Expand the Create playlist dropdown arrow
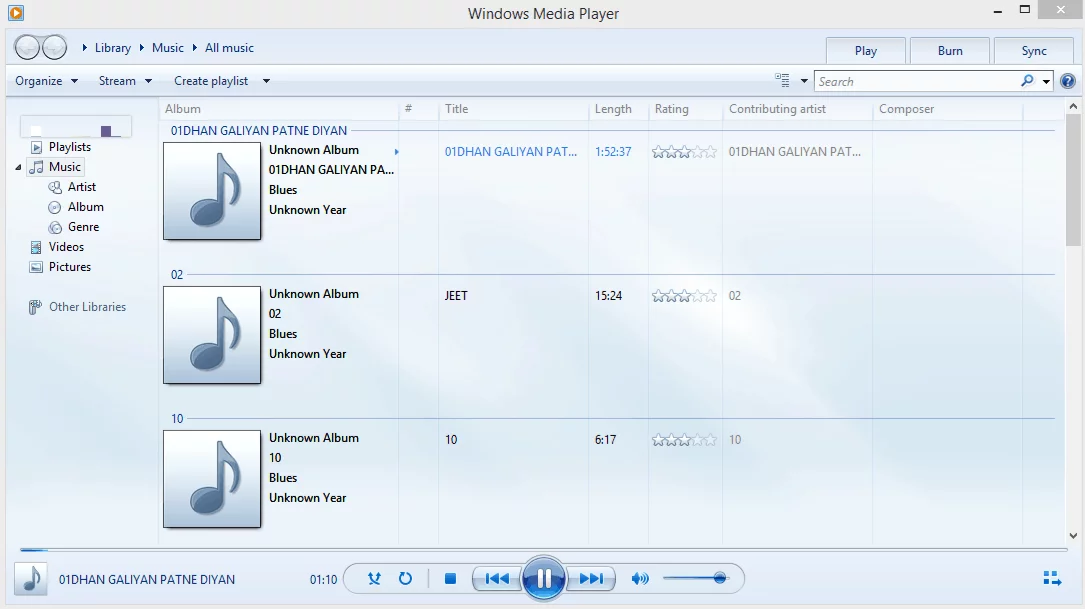 266,81
